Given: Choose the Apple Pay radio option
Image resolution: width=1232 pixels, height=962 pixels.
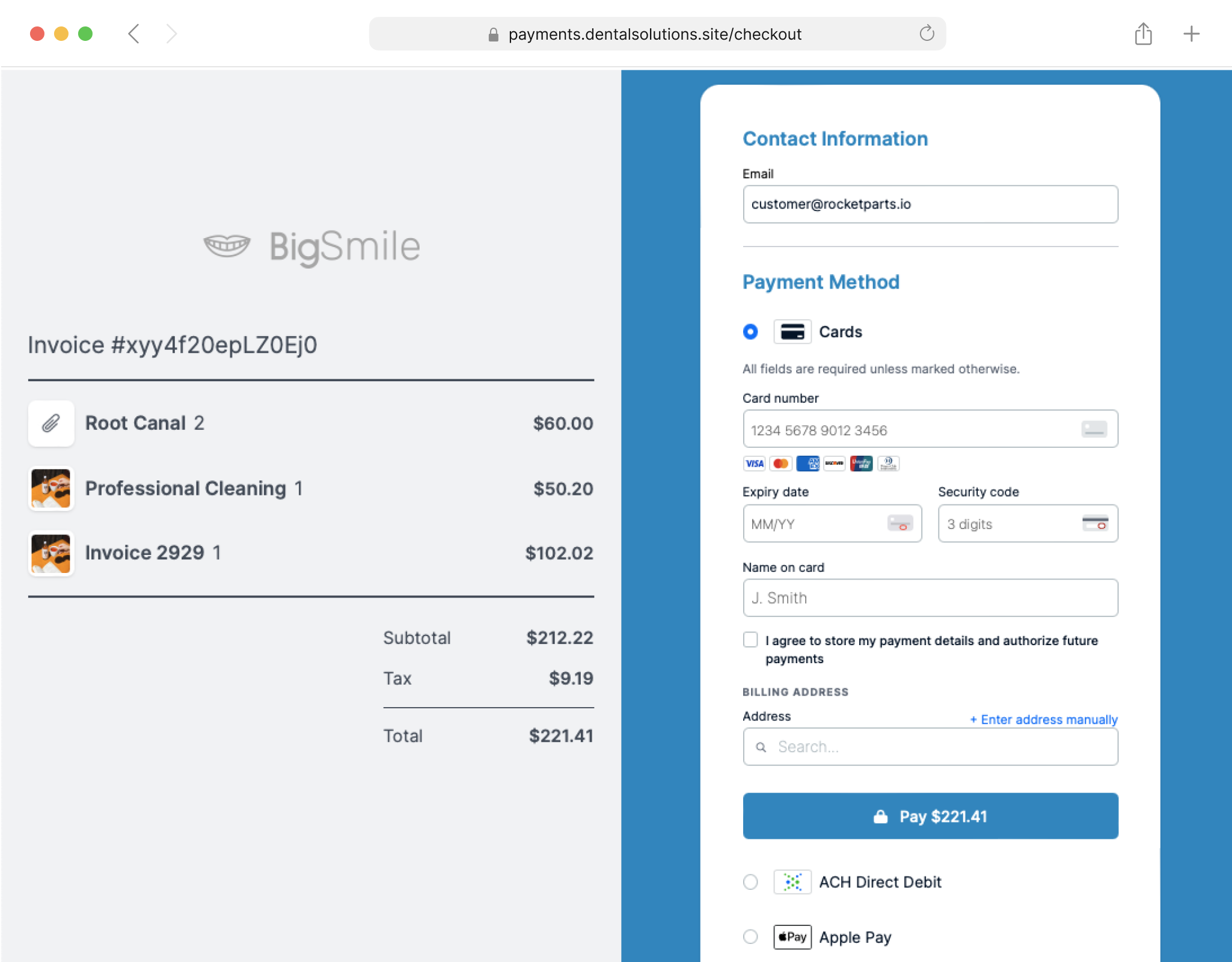Looking at the screenshot, I should pyautogui.click(x=750, y=937).
